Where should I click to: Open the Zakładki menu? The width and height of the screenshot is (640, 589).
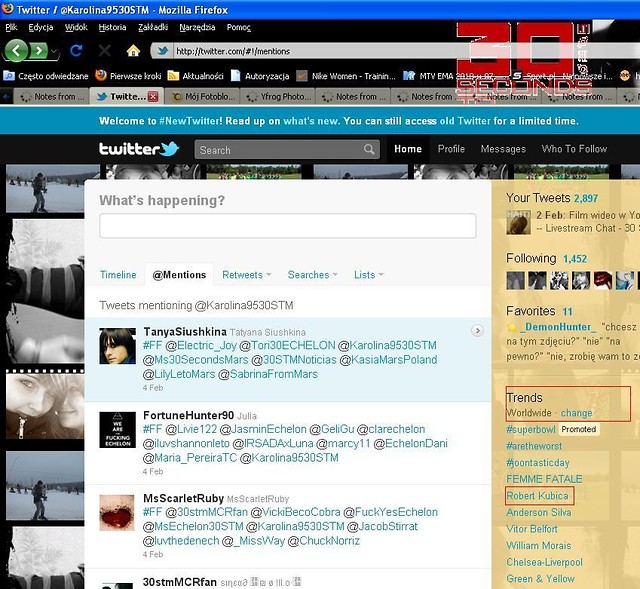pyautogui.click(x=153, y=27)
